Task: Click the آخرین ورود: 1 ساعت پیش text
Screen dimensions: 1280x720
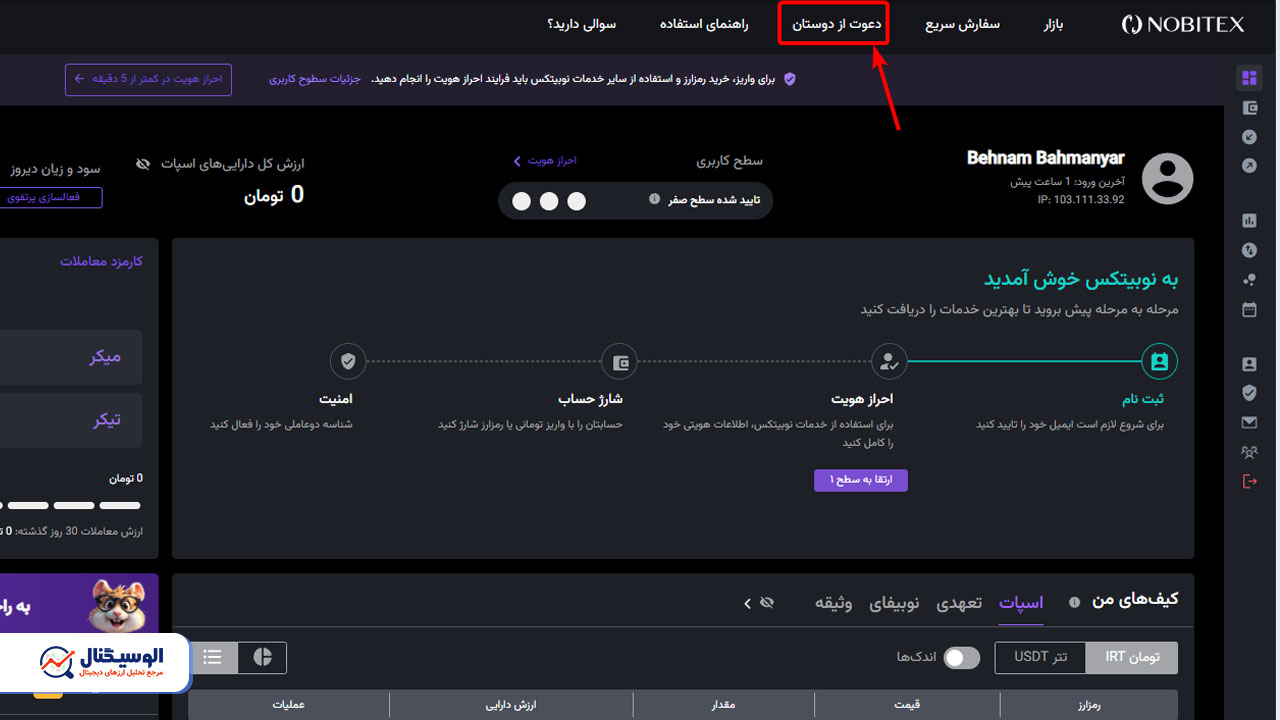Action: (x=1067, y=182)
